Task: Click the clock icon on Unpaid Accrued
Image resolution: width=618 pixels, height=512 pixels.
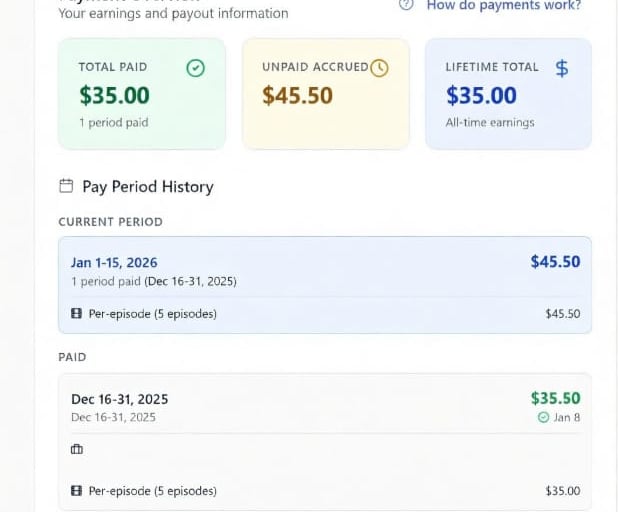Action: [379, 68]
